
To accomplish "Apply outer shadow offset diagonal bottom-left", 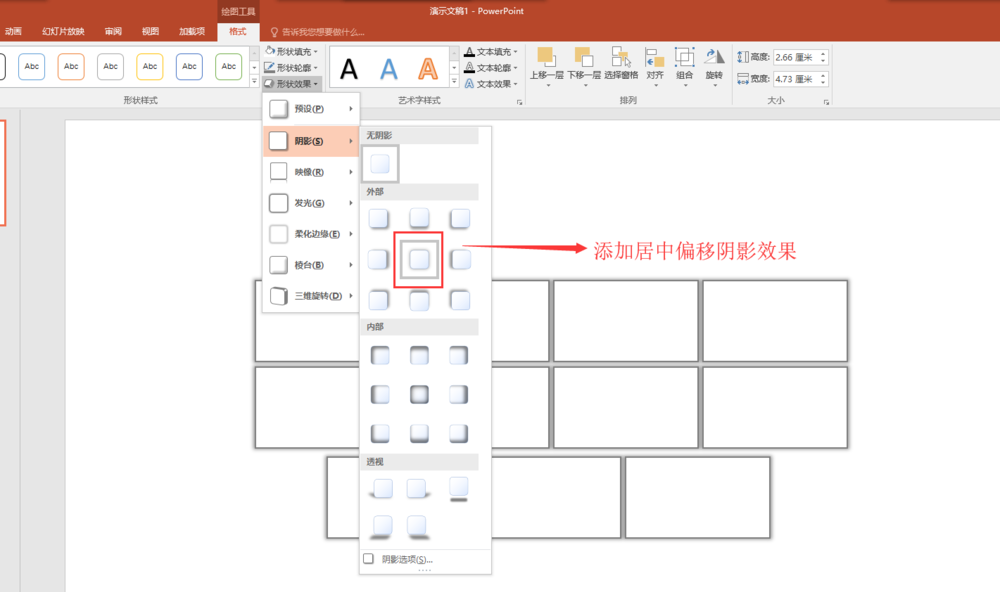I will coord(460,219).
